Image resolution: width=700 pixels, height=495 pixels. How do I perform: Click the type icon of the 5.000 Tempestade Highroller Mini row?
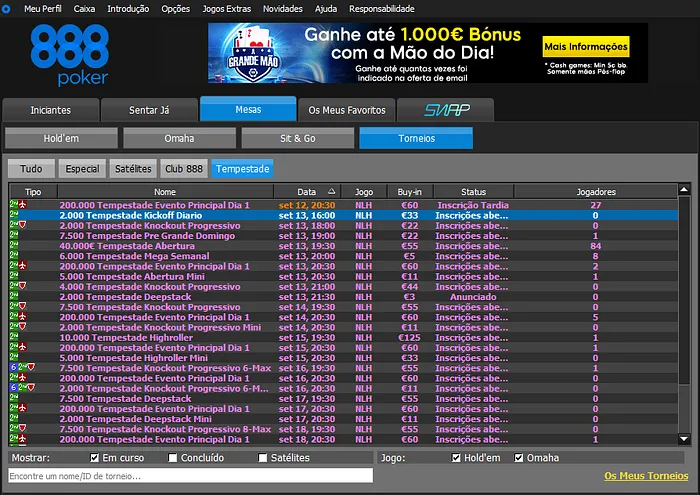tap(14, 357)
